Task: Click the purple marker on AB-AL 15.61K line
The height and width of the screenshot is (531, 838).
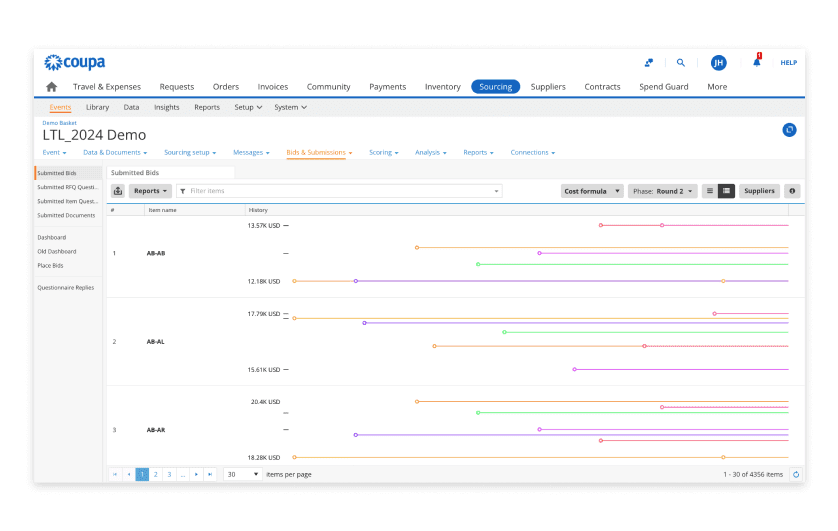Action: 575,369
